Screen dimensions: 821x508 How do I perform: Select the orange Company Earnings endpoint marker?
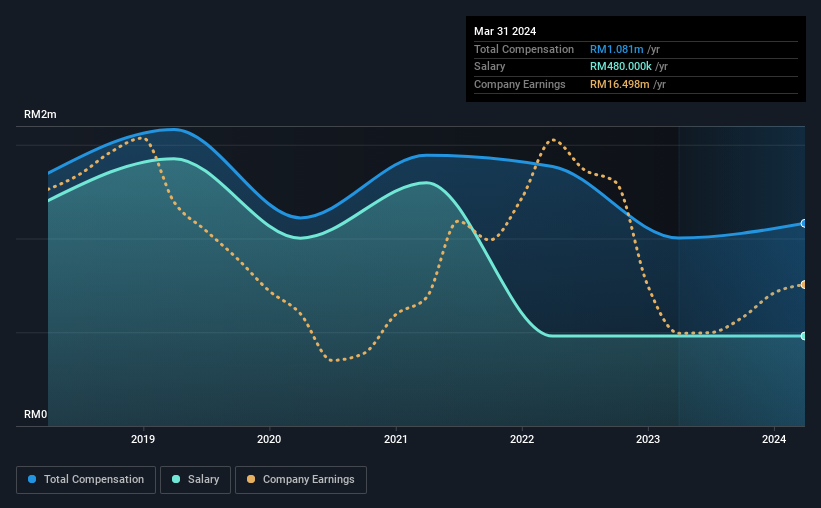804,285
